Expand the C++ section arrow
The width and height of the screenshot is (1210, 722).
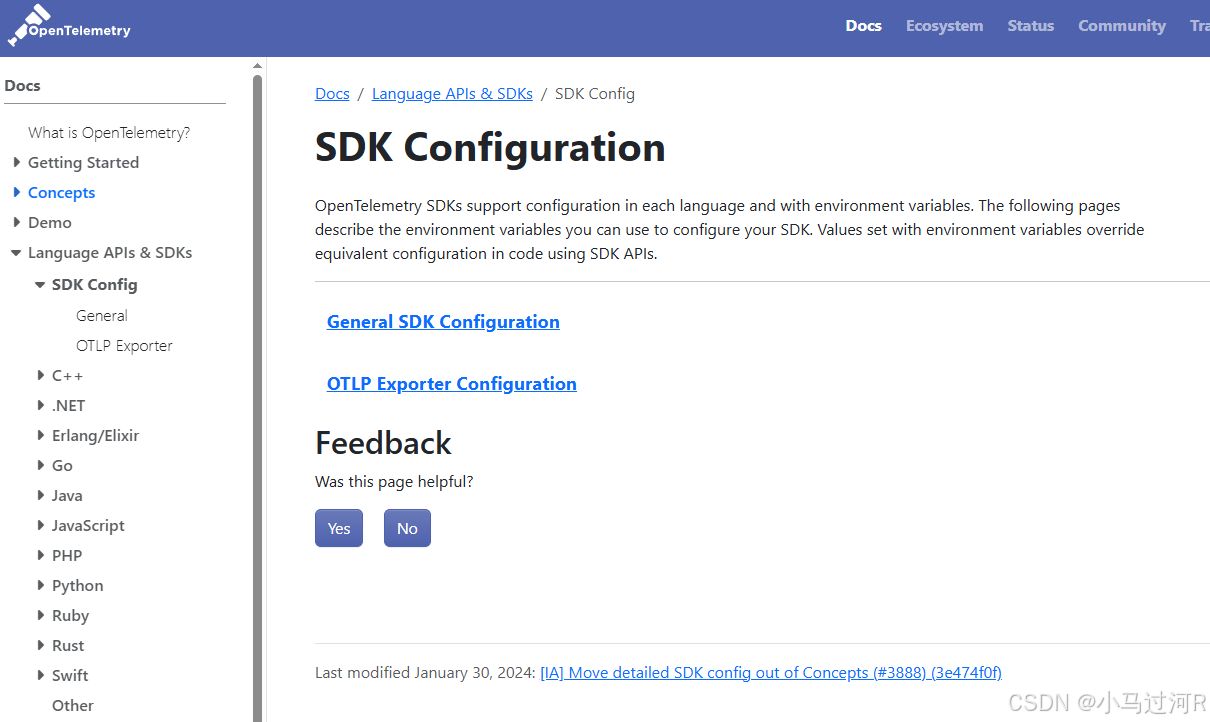[x=41, y=375]
